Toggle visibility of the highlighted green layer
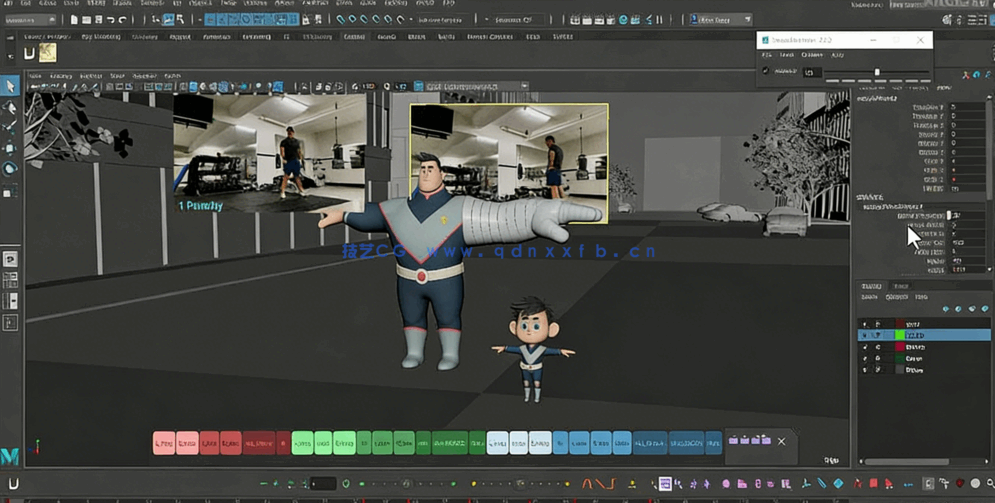The height and width of the screenshot is (503, 995). tap(865, 336)
